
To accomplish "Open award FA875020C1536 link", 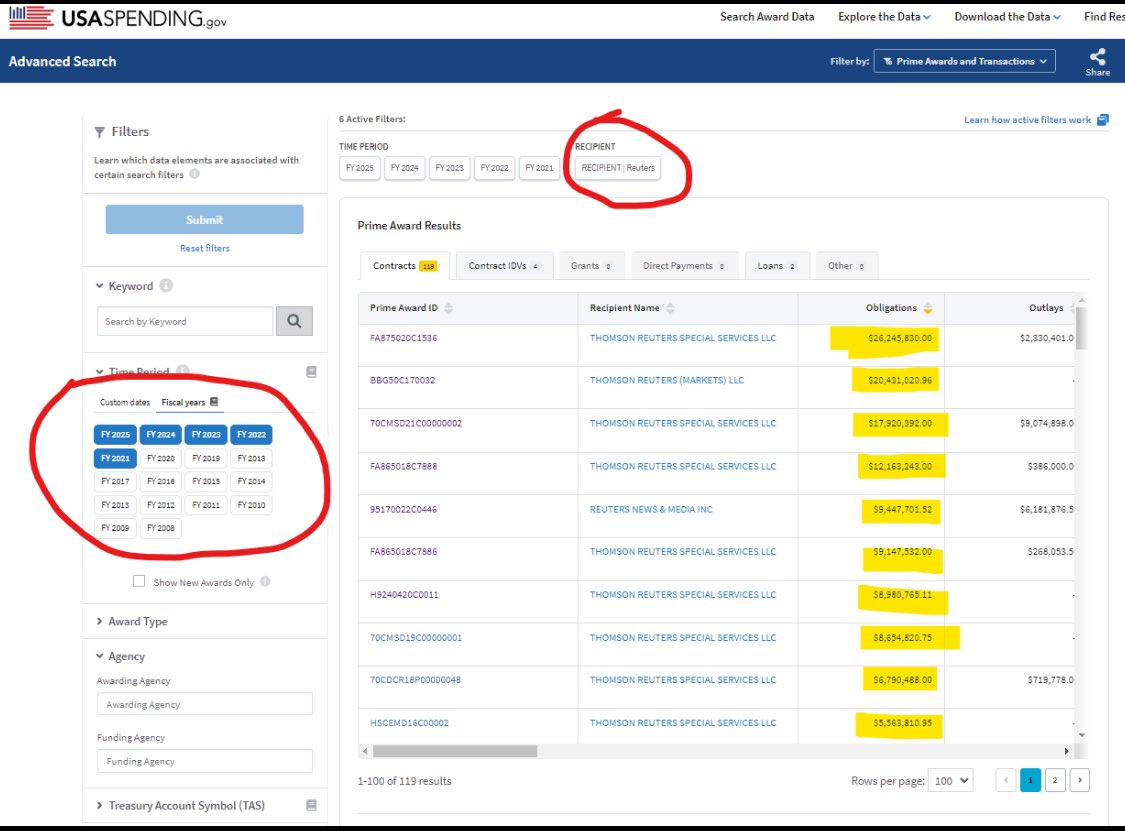I will (403, 338).
